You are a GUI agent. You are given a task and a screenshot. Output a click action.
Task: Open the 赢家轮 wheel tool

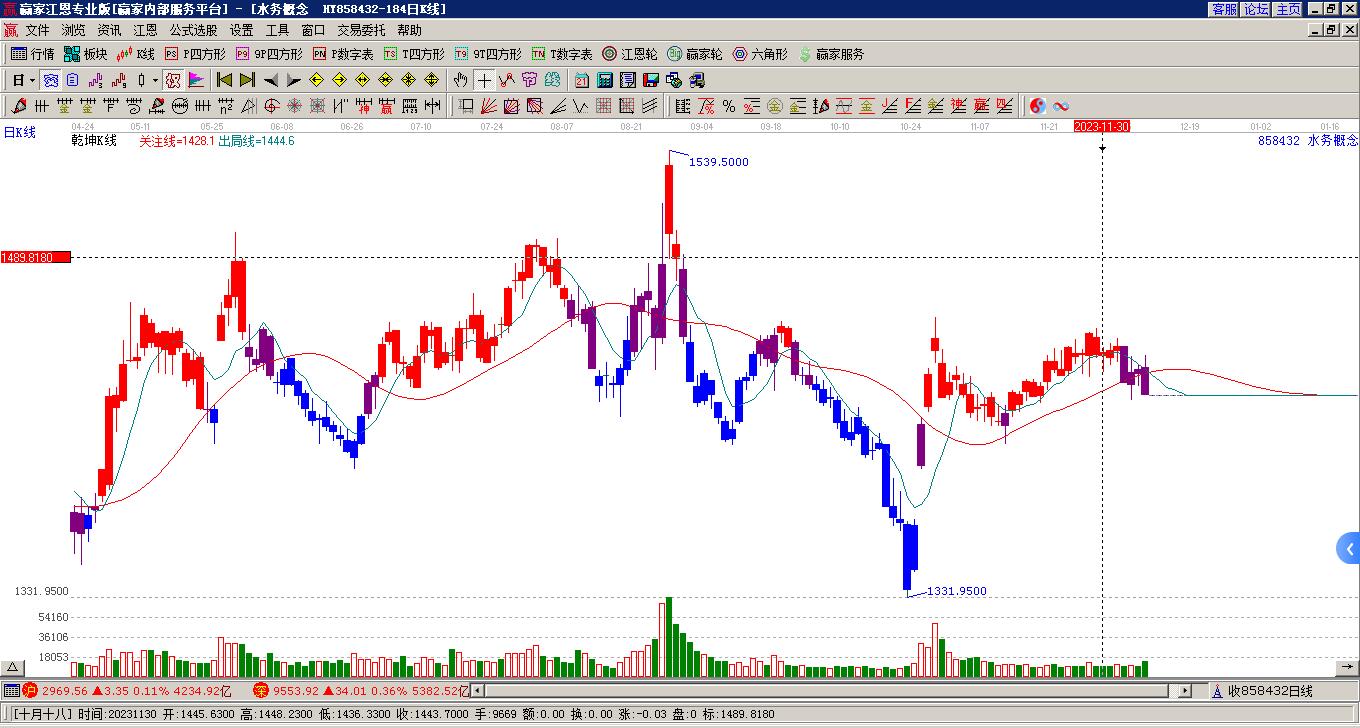pos(695,54)
